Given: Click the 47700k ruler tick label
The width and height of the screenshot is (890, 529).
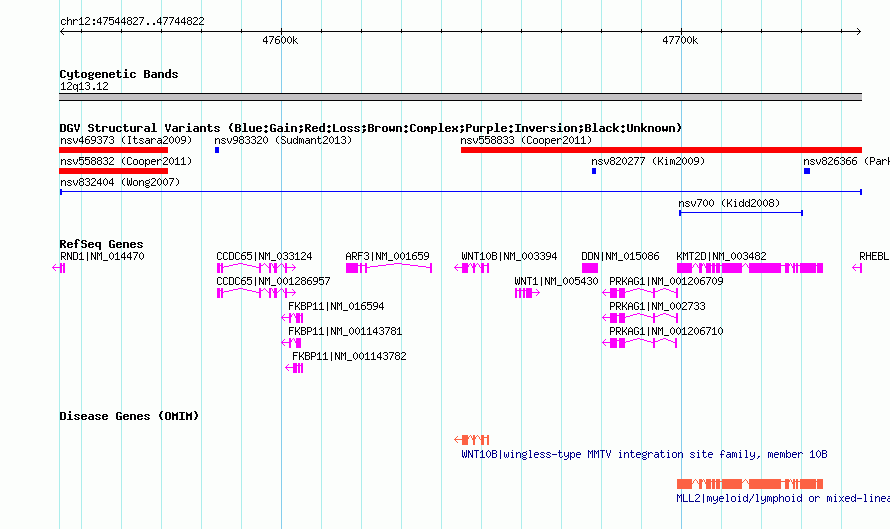Looking at the screenshot, I should coord(680,40).
